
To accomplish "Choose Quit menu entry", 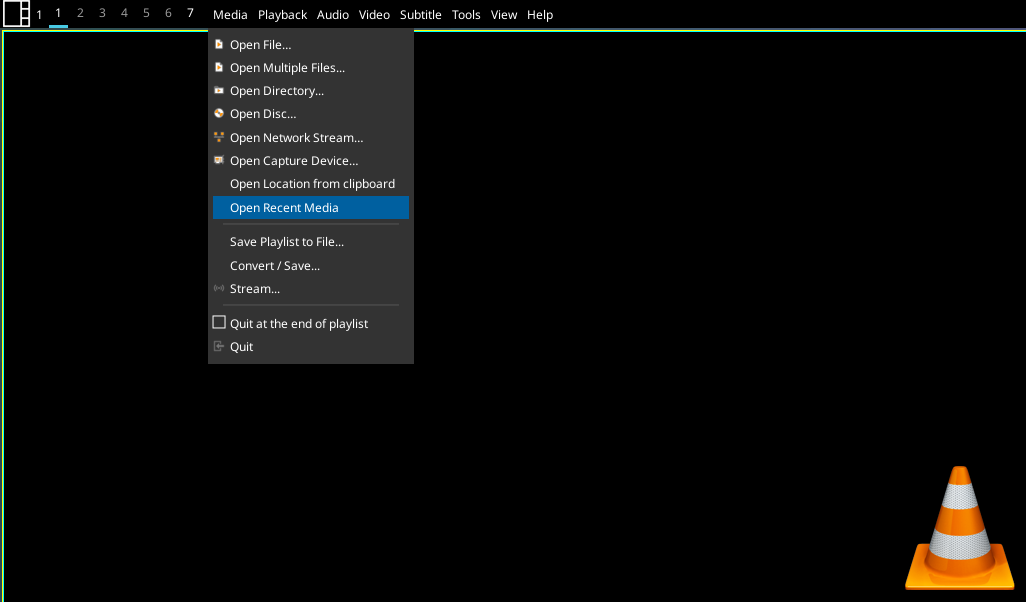I will [311, 346].
